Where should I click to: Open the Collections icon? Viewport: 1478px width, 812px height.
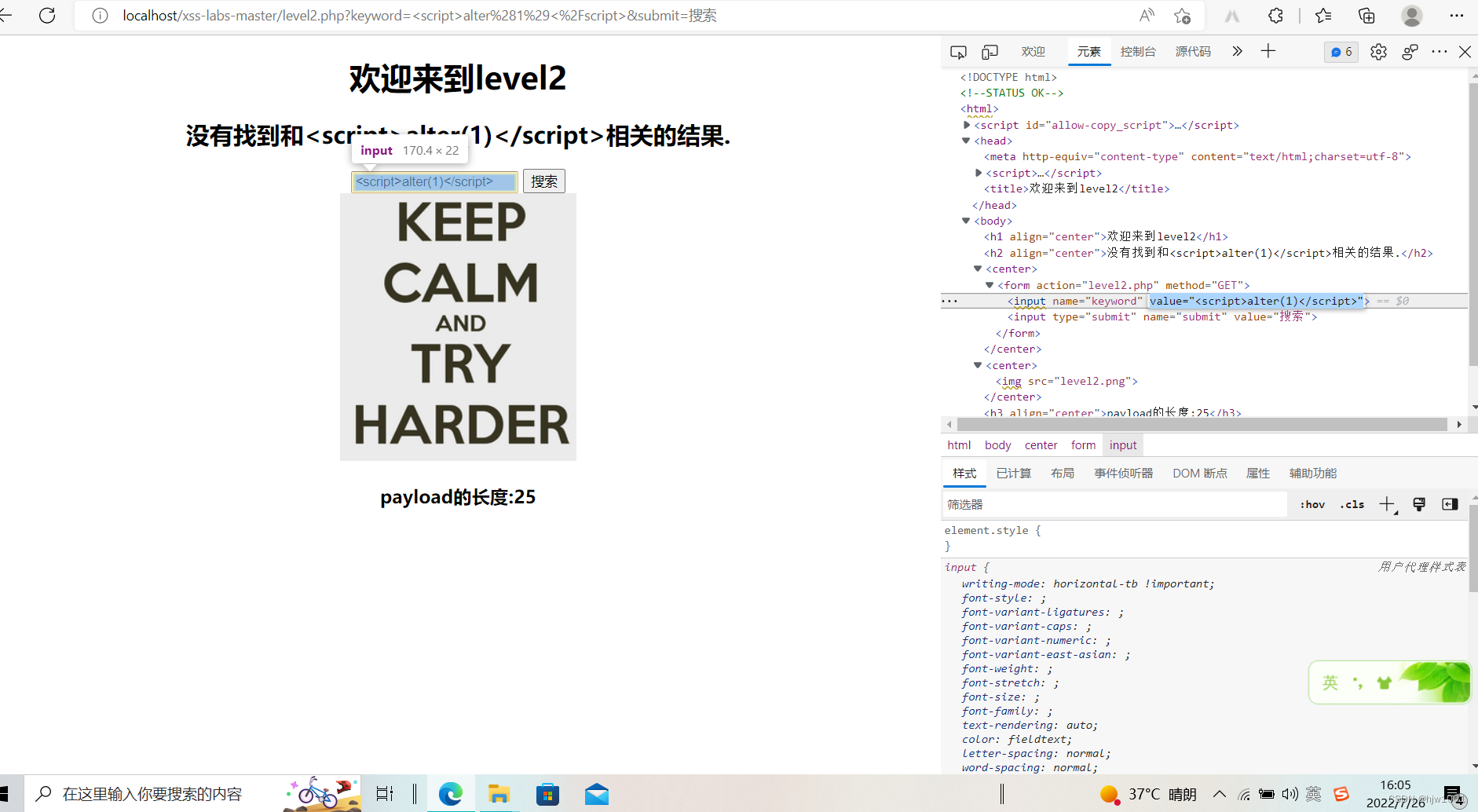pyautogui.click(x=1367, y=16)
